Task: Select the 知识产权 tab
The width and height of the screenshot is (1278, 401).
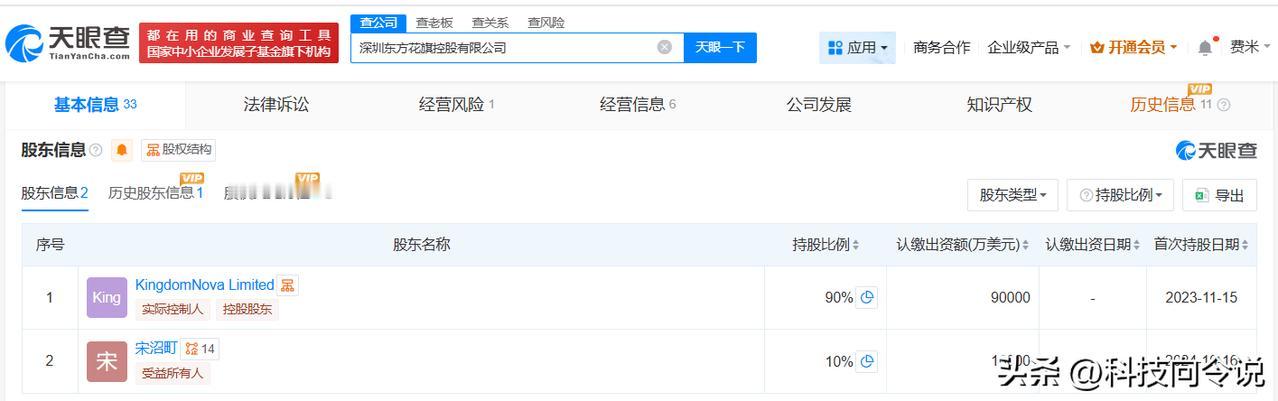Action: point(999,104)
